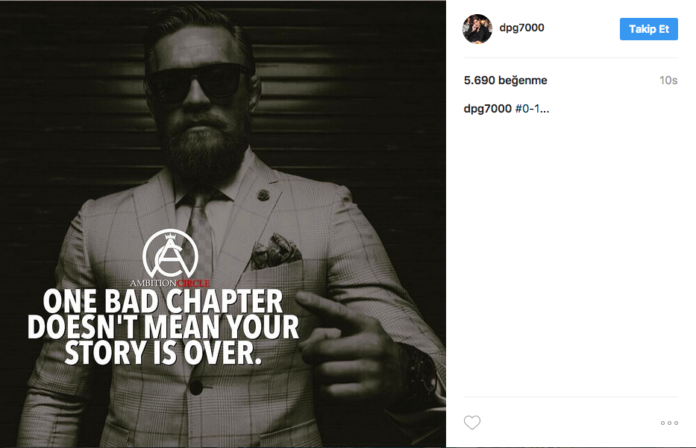The height and width of the screenshot is (448, 696).
Task: View the 5.690 beğenme likes list
Action: (x=505, y=80)
